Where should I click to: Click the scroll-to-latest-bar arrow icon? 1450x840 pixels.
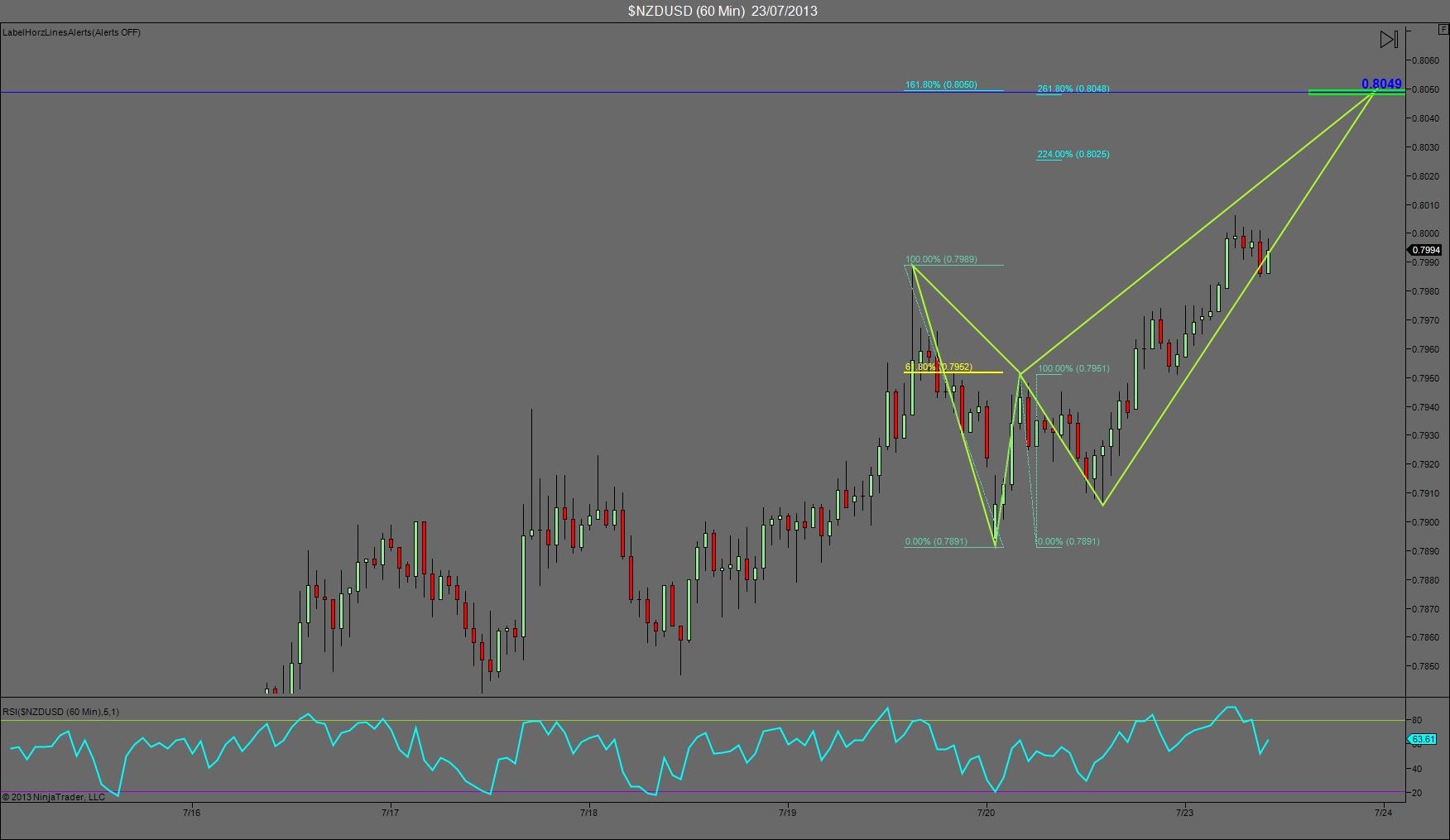point(1389,39)
